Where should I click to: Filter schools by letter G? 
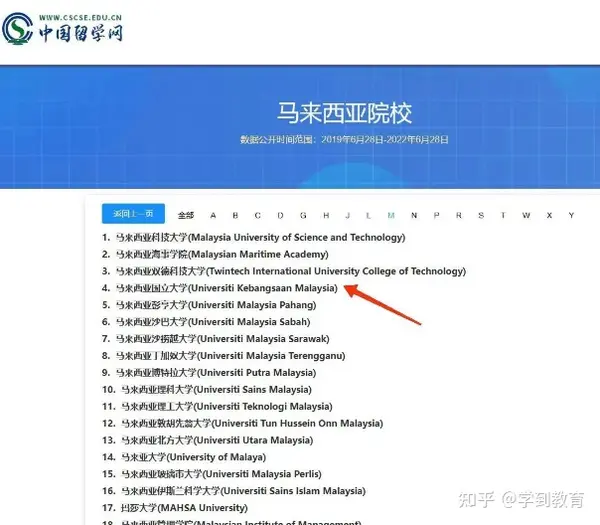(303, 215)
